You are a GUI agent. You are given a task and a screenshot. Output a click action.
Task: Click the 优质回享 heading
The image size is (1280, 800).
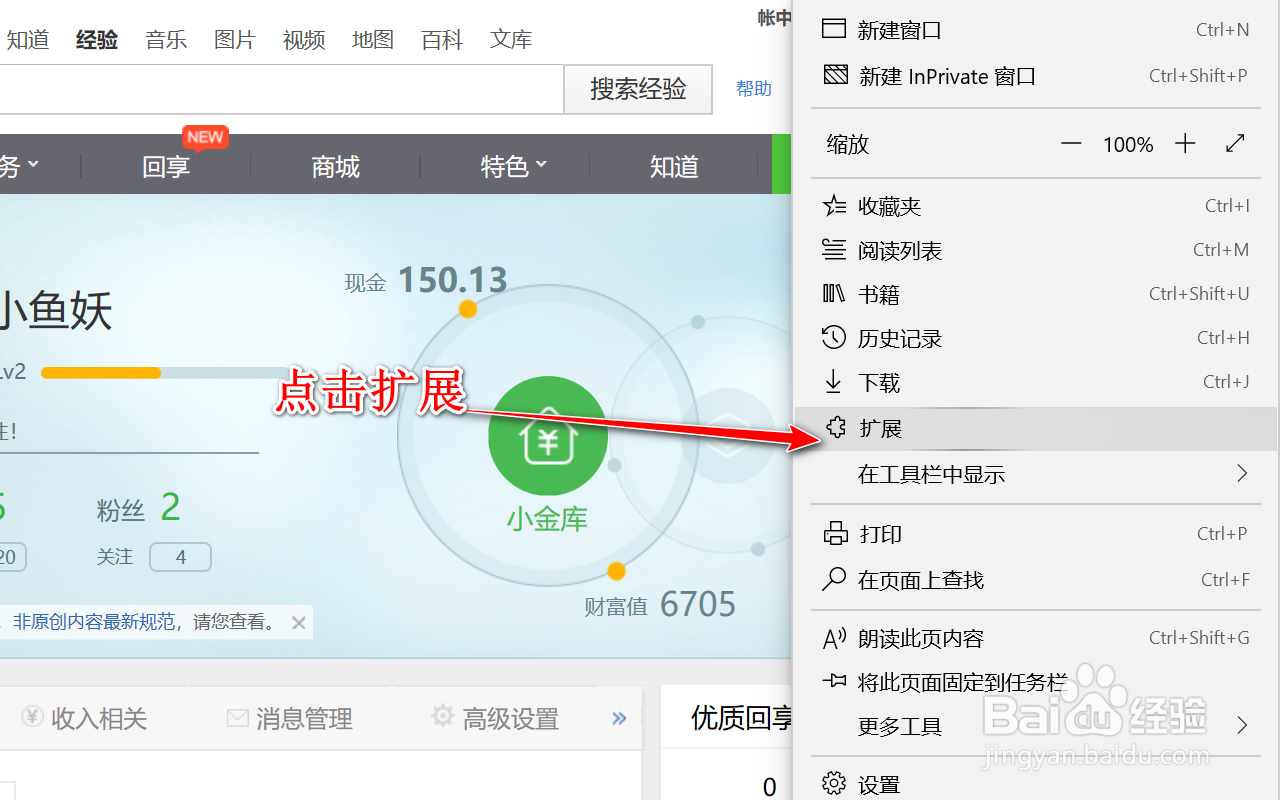click(x=742, y=717)
